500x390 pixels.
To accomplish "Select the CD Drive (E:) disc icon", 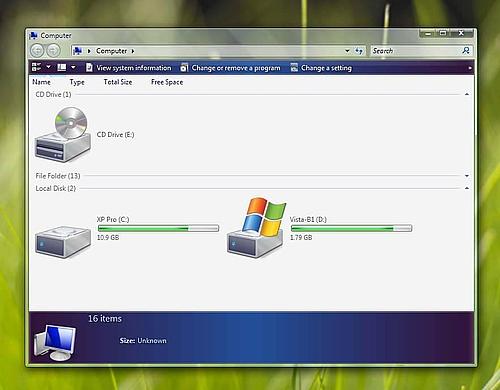I will coord(63,134).
